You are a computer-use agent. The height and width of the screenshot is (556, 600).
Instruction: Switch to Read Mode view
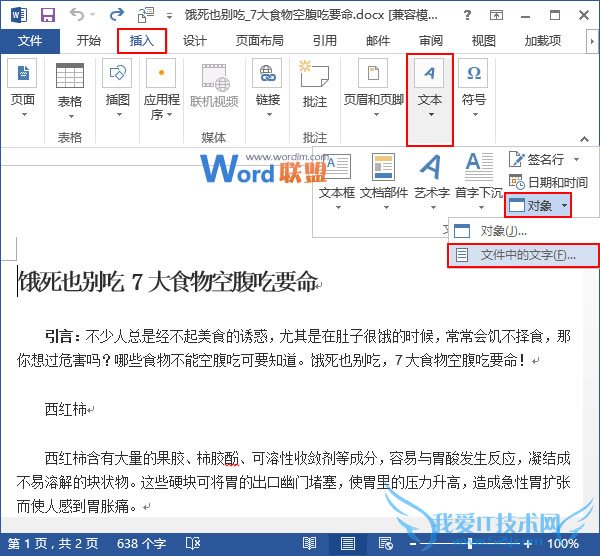click(309, 543)
